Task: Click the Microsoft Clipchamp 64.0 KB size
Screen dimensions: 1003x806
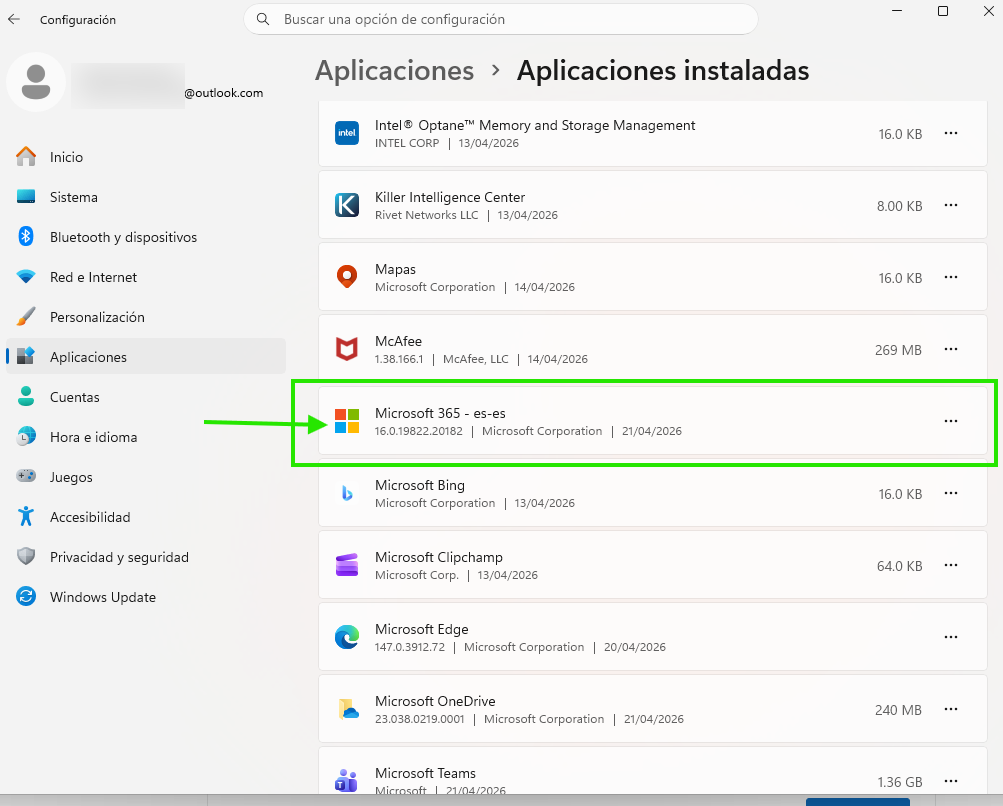Action: [x=899, y=566]
